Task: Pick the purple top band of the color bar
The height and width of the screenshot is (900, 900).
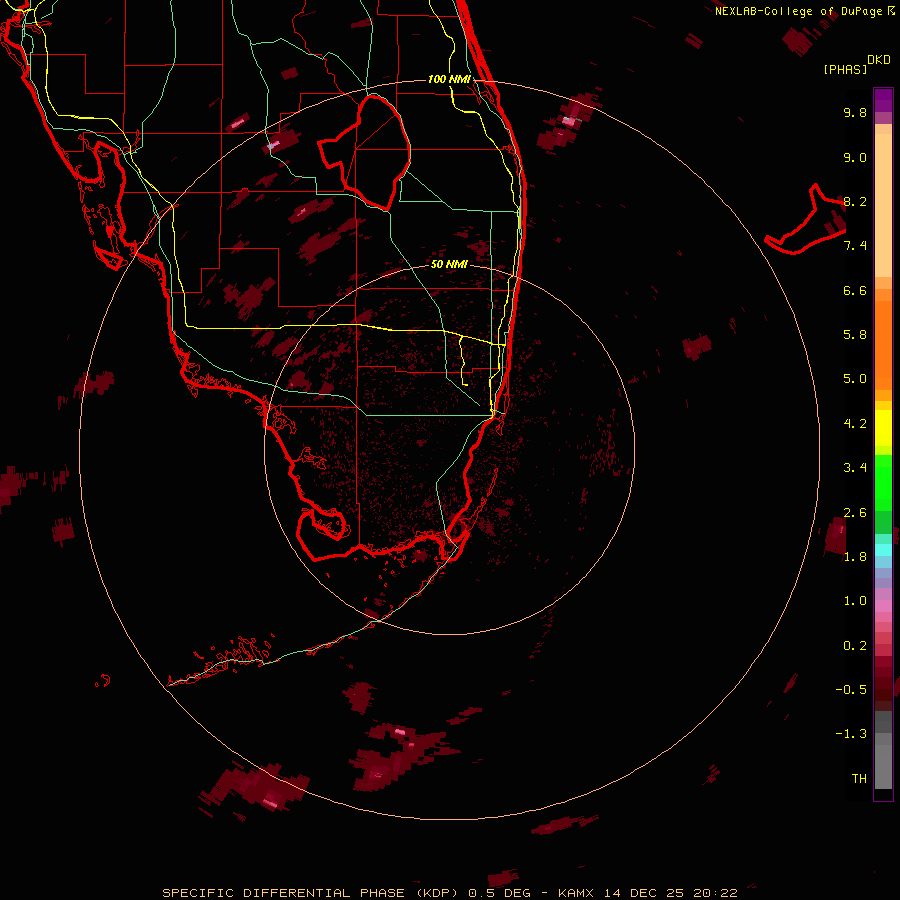Action: [883, 100]
